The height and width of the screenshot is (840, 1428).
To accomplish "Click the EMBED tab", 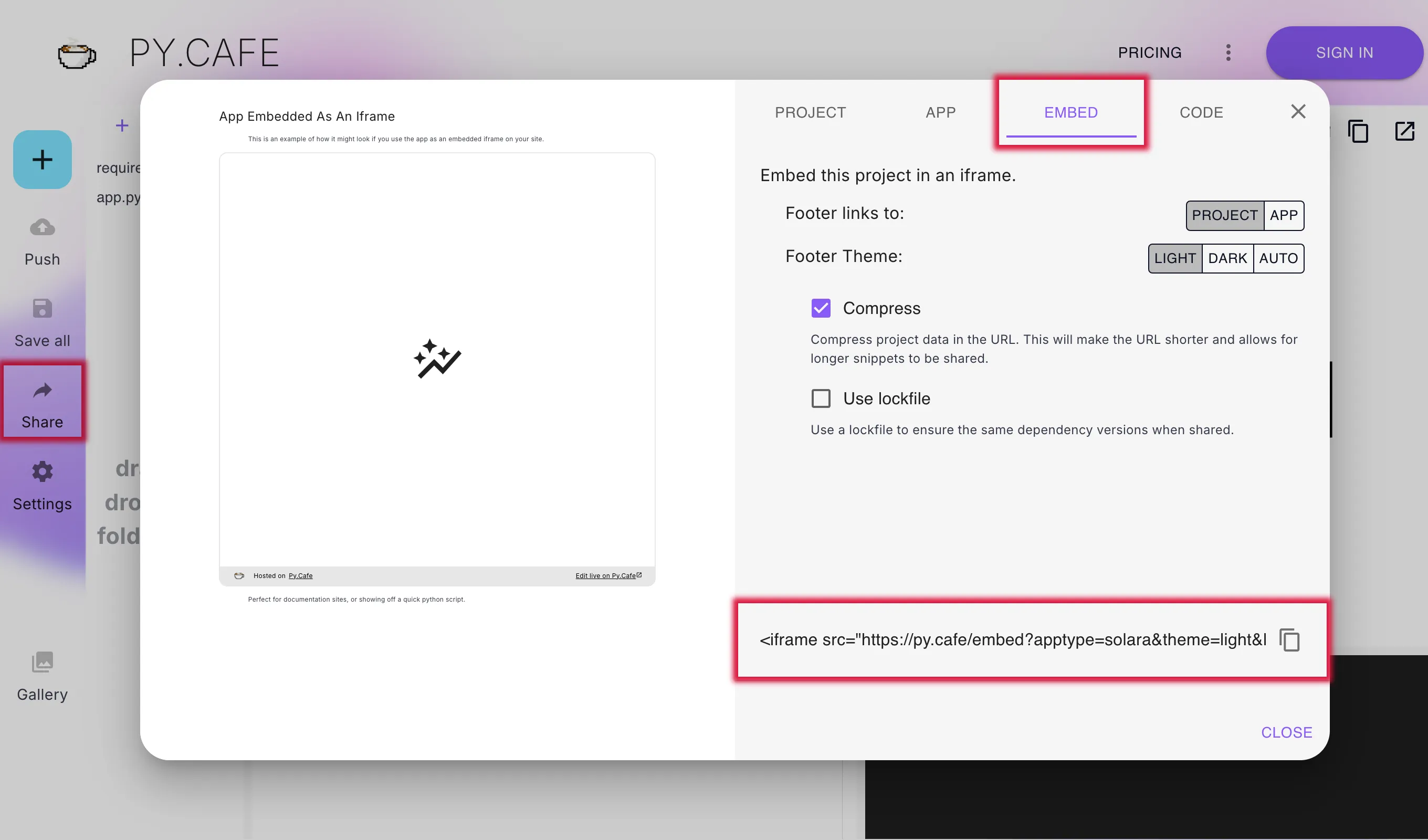I will click(1070, 111).
